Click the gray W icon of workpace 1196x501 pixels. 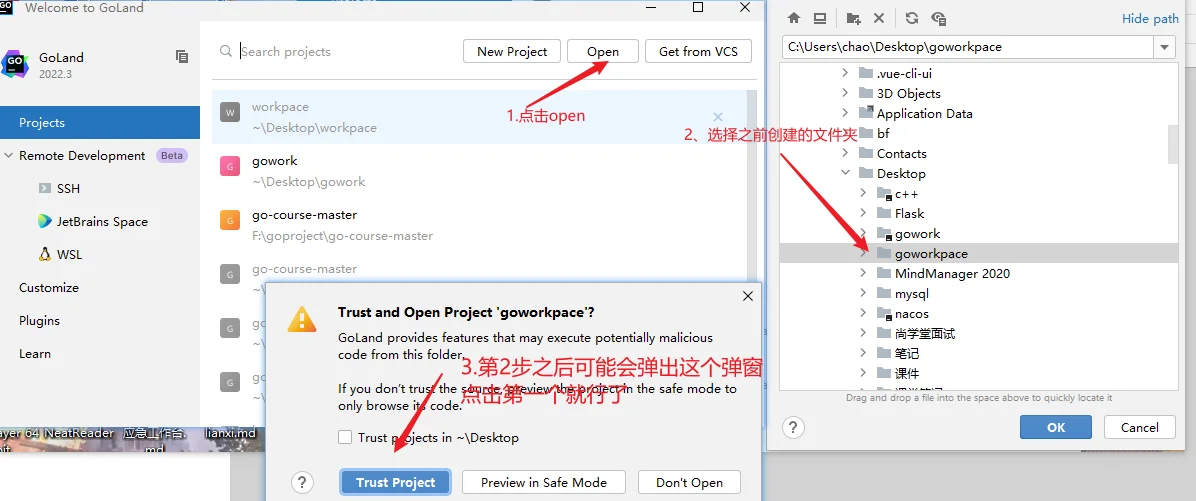click(x=230, y=113)
